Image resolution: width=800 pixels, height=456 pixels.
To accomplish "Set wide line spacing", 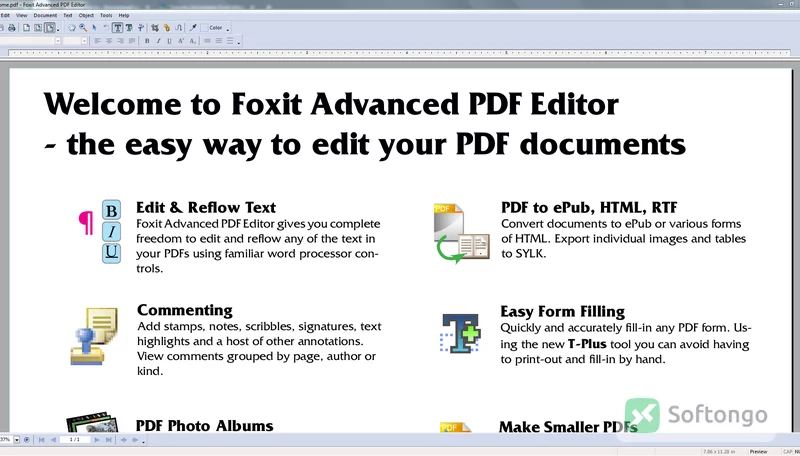I will pyautogui.click(x=230, y=41).
